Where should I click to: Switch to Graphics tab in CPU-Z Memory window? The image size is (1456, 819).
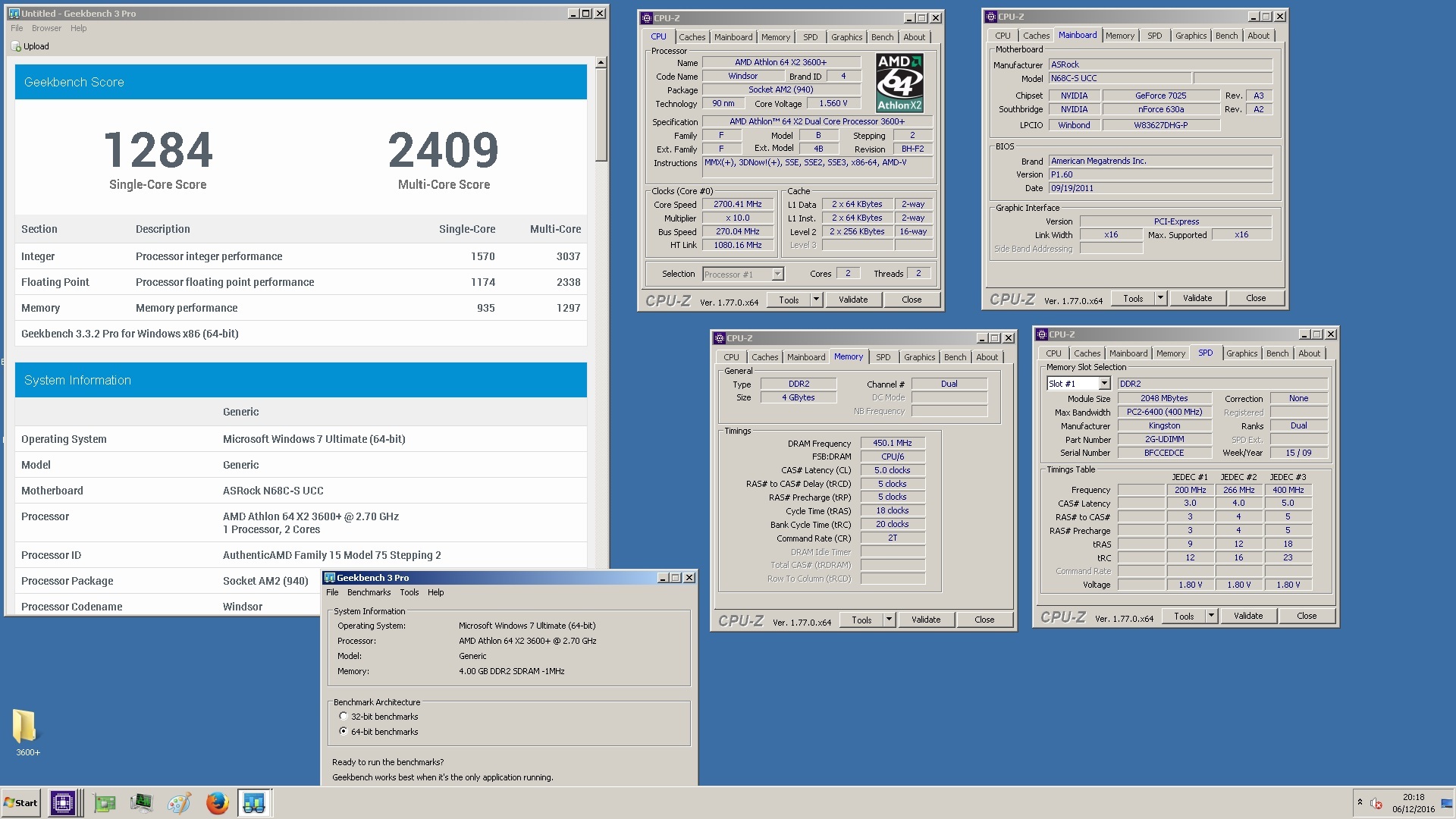tap(919, 357)
